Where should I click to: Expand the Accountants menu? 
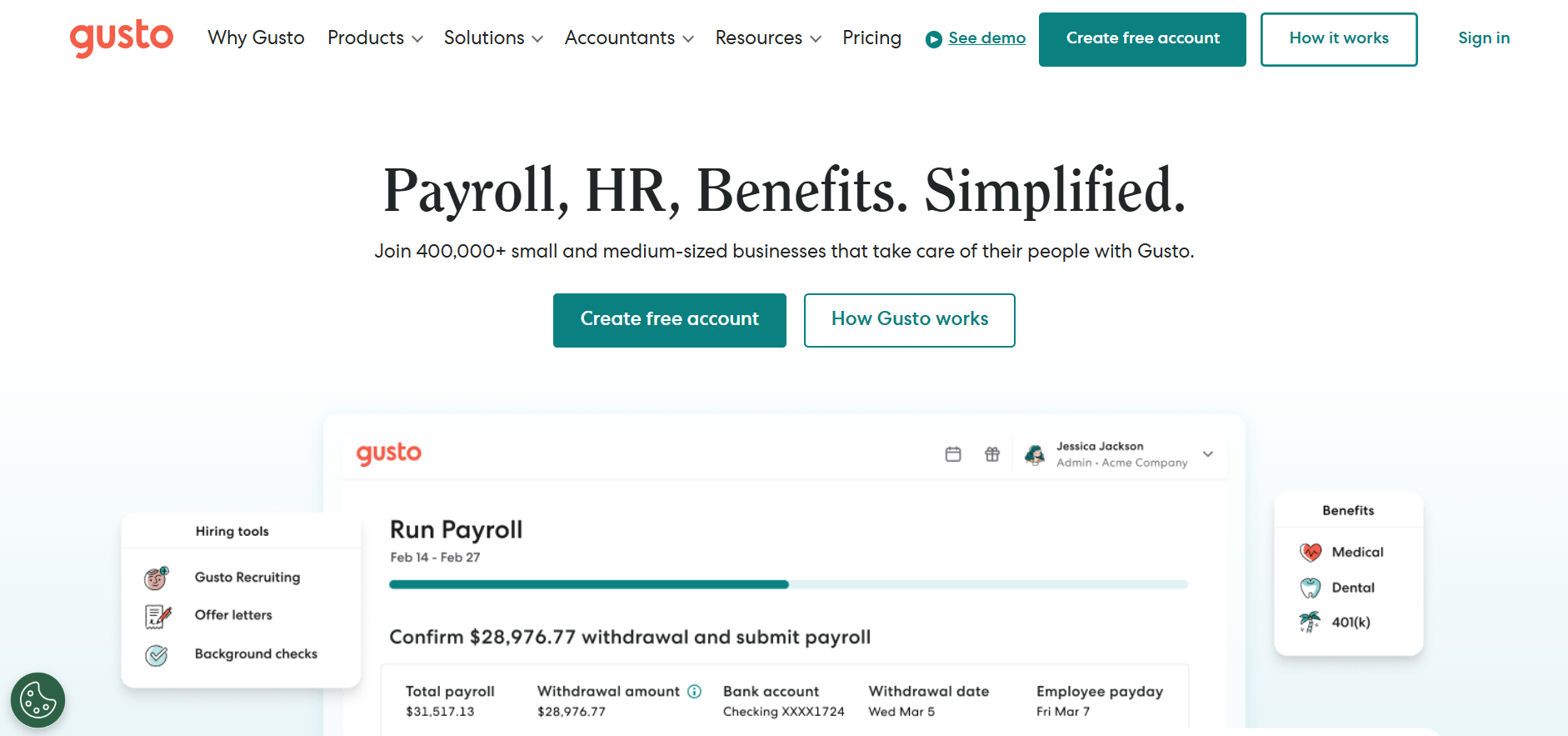(629, 38)
